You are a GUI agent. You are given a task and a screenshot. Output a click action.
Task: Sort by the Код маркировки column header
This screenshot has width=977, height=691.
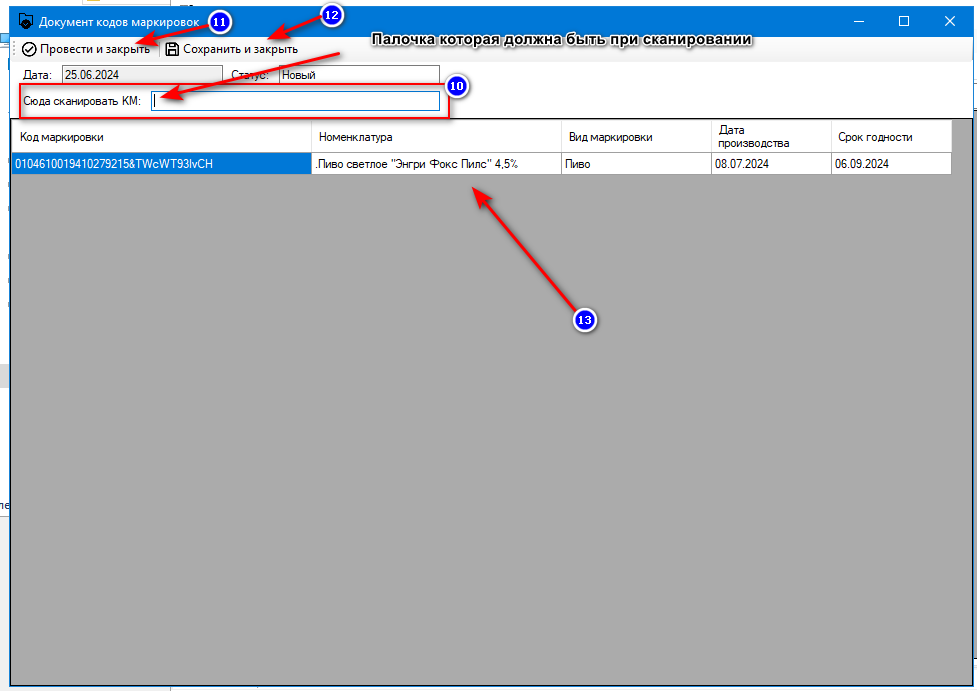pos(160,137)
